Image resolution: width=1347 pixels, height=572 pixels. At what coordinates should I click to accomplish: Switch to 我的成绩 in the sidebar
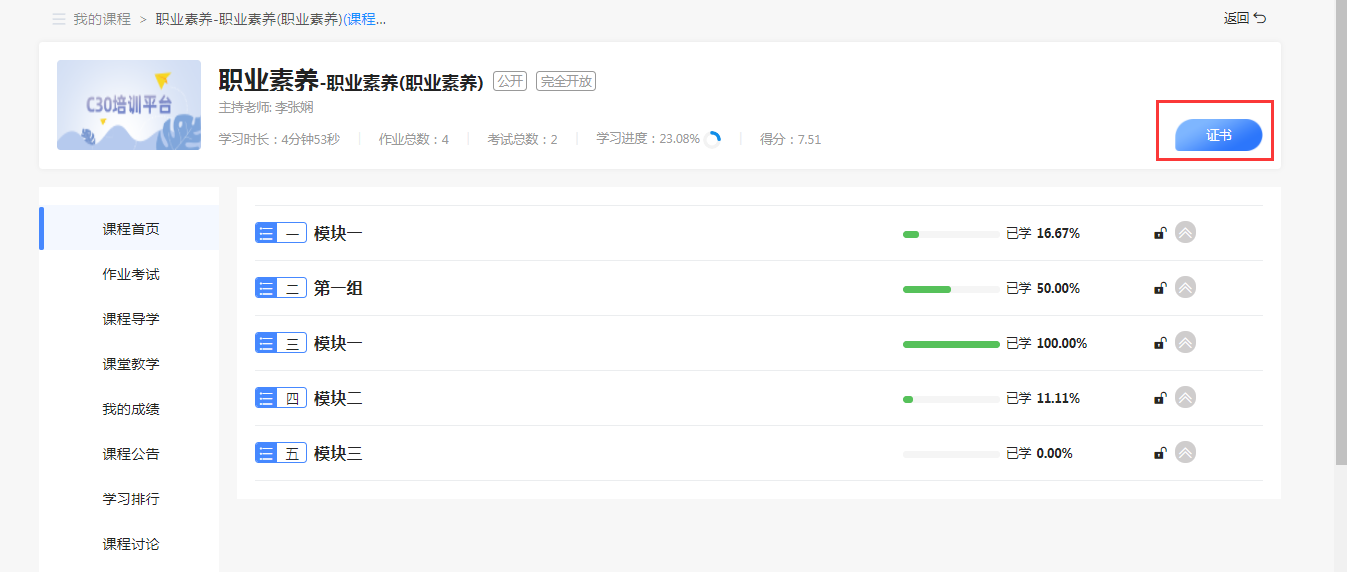[130, 409]
